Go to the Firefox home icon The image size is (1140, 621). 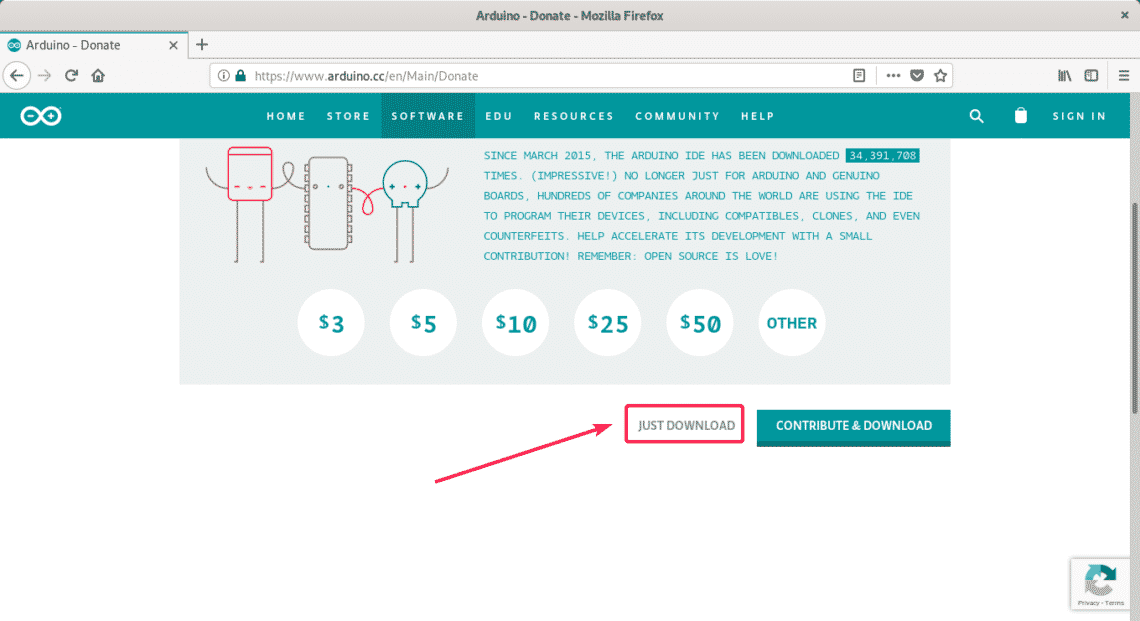tap(98, 75)
